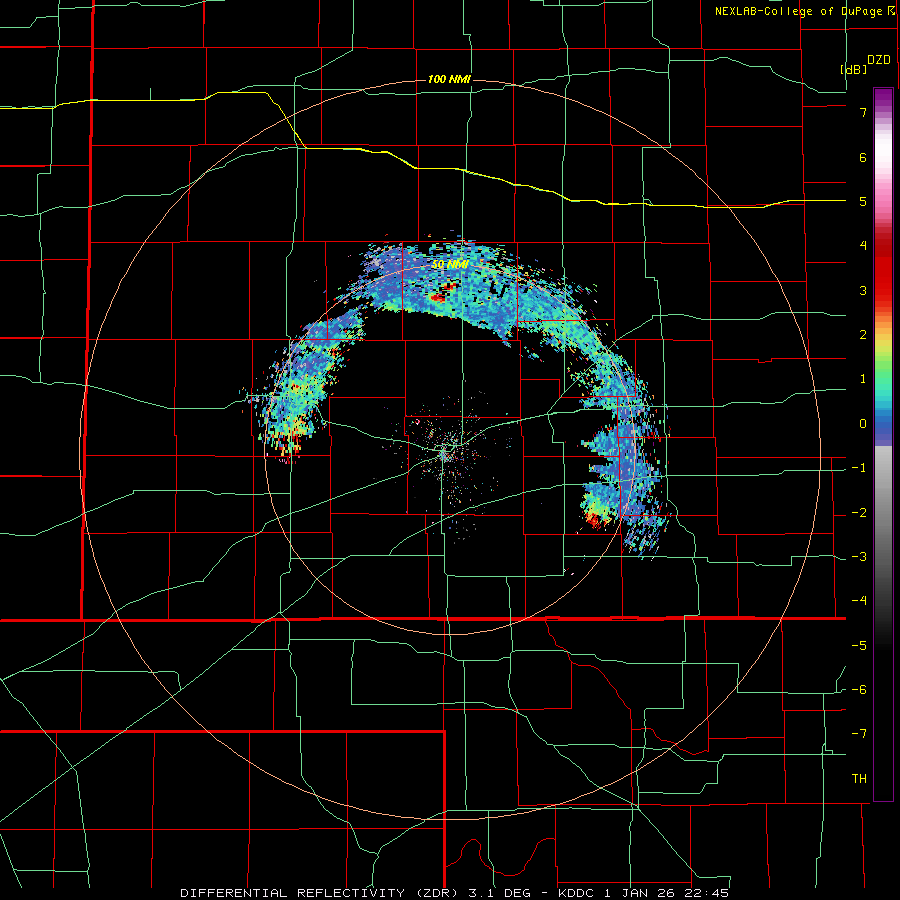Click the TH label on the legend
900x900 pixels.
pos(859,779)
